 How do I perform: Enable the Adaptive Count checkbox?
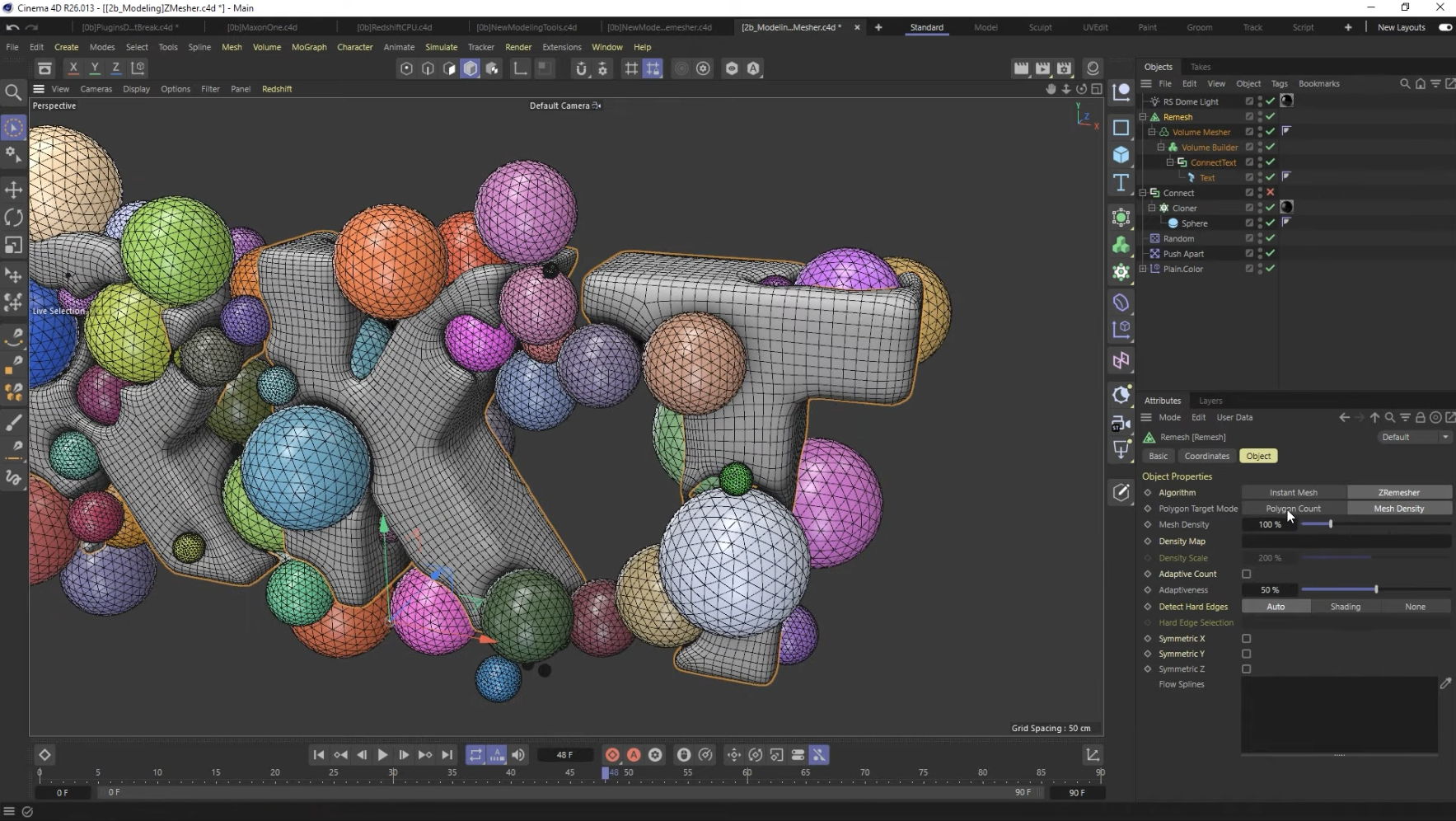tap(1246, 574)
